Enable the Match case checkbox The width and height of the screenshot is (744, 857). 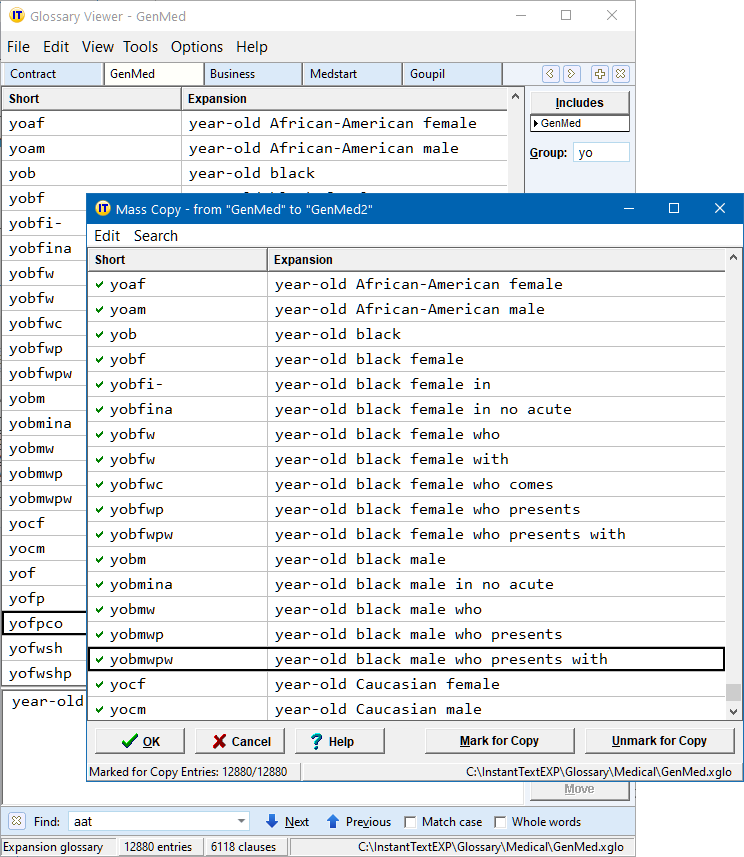(x=410, y=822)
